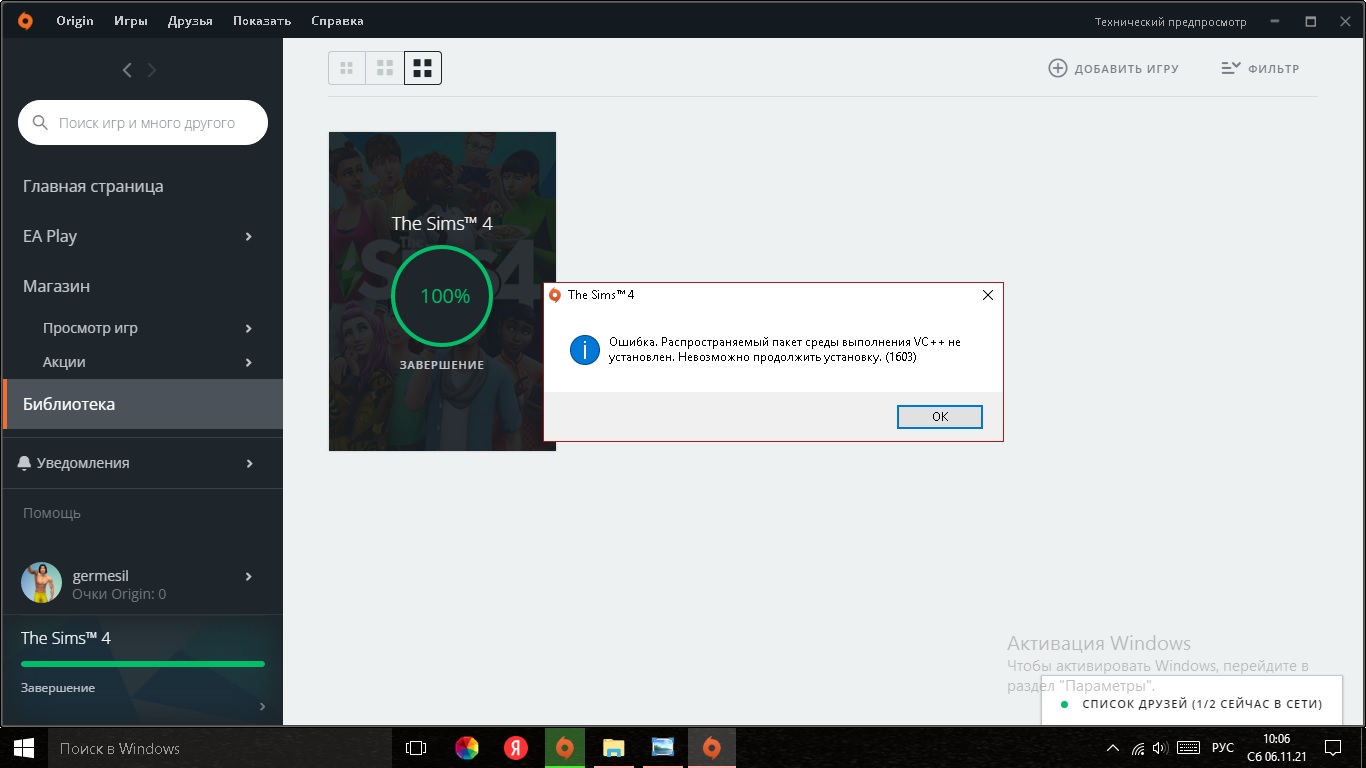Open the photos app on taskbar
This screenshot has height=768, width=1366.
(662, 748)
